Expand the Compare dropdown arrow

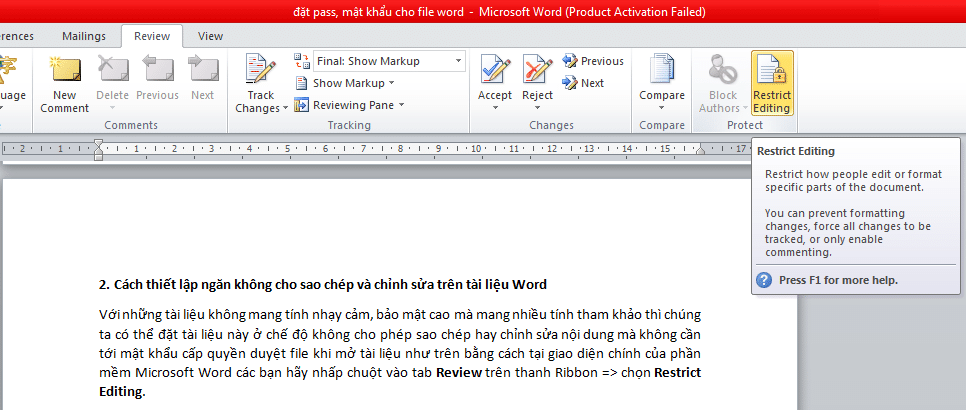(662, 108)
